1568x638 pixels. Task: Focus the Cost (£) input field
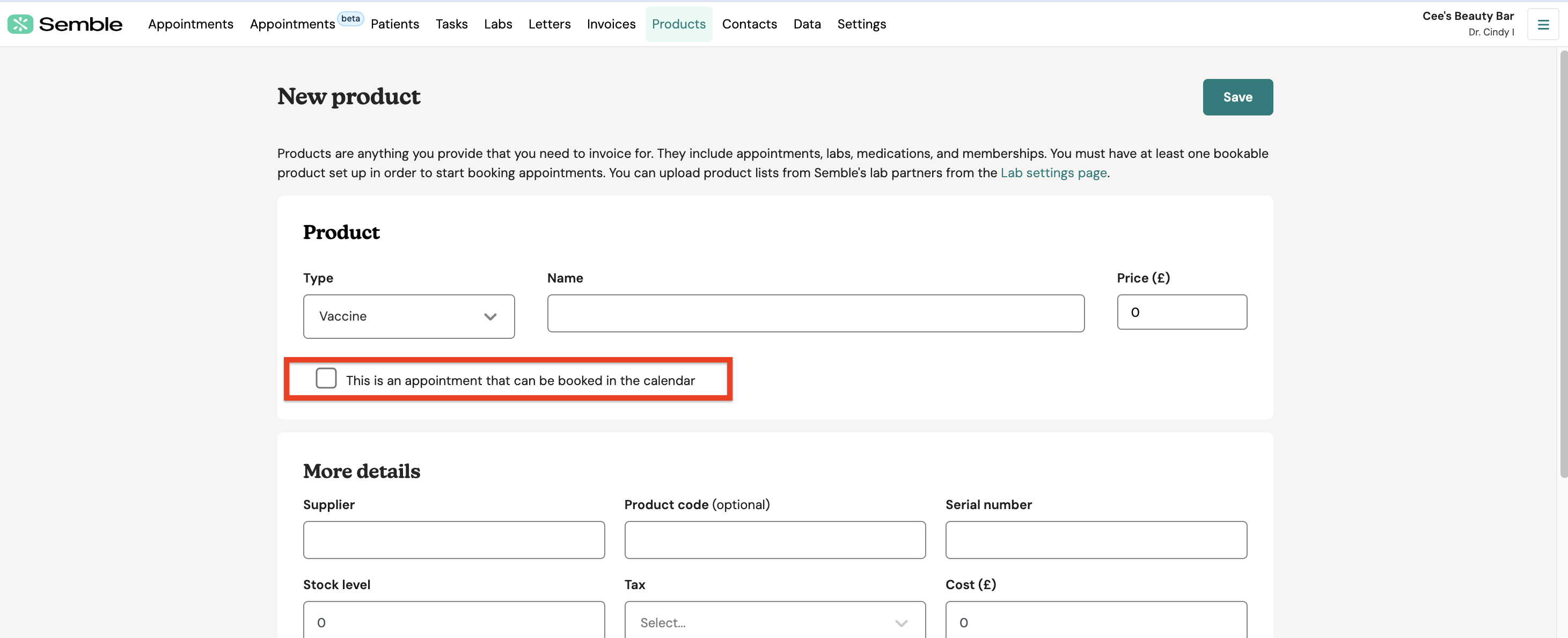(1096, 620)
